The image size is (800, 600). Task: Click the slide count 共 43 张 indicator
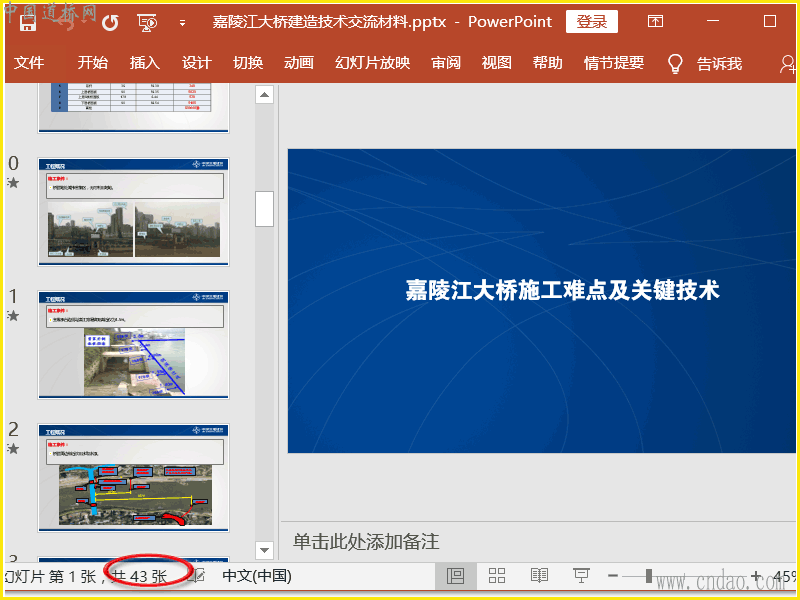[x=140, y=577]
